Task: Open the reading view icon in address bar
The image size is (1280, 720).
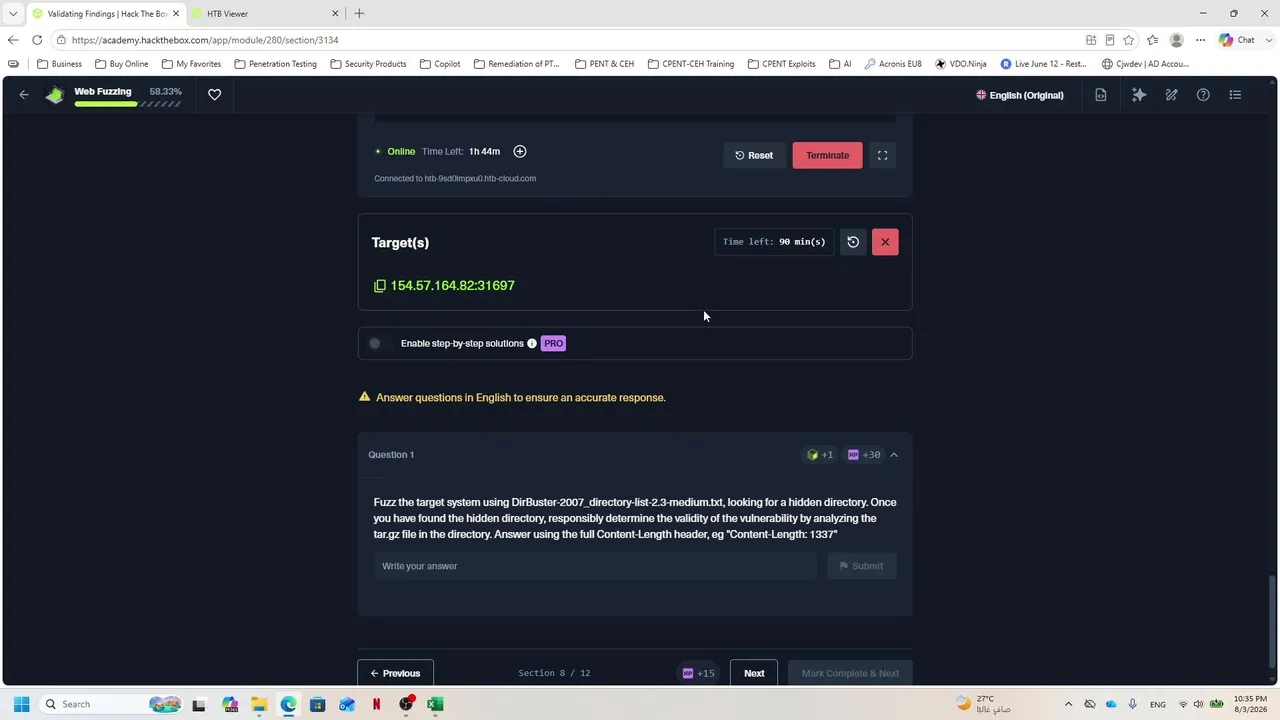Action: point(1109,40)
